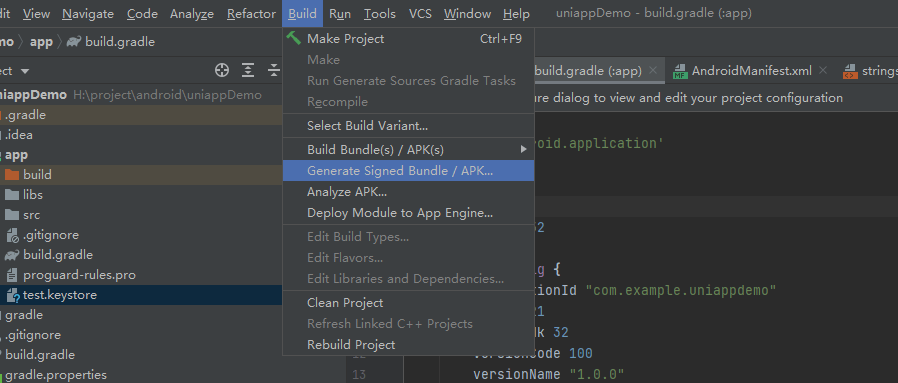Screen dimensions: 898x383
Task: Click the AndroidManifest.xml tab file icon
Action: coord(680,72)
